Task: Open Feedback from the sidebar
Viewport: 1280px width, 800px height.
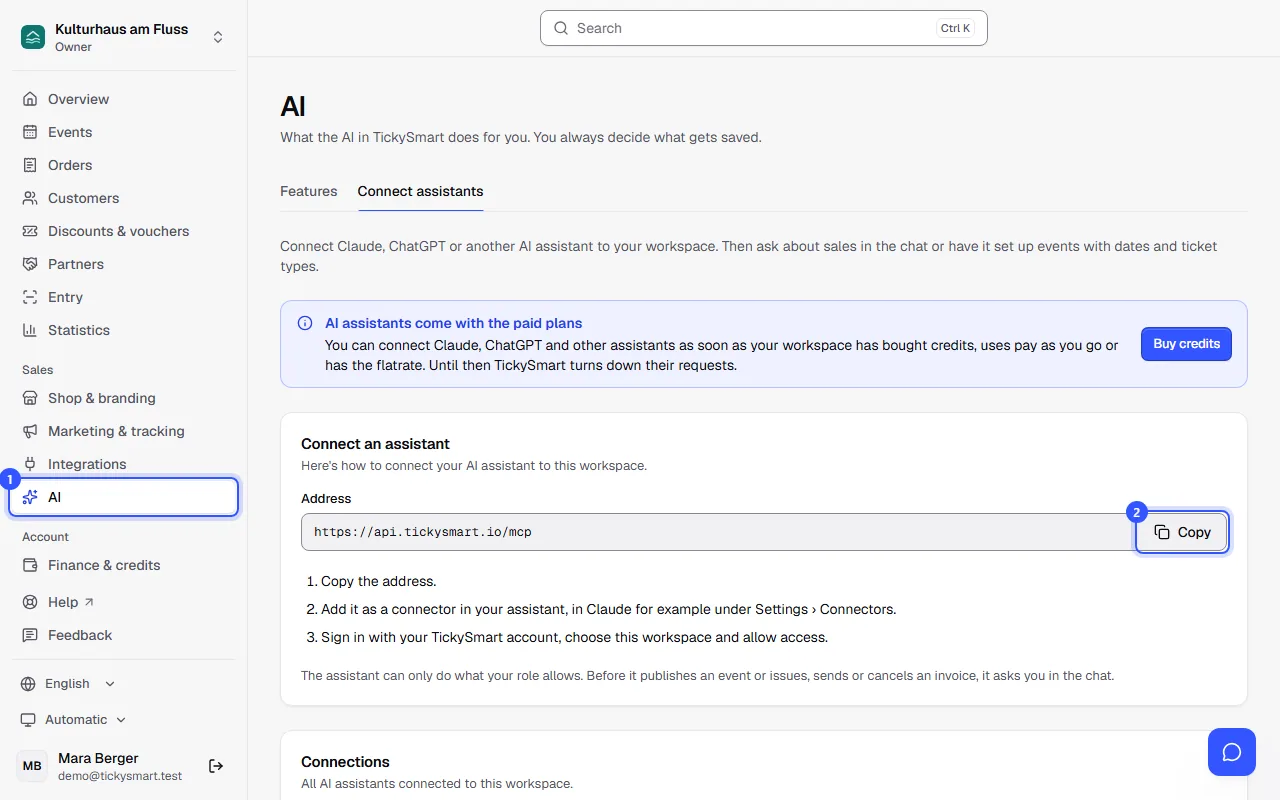Action: pos(124,635)
